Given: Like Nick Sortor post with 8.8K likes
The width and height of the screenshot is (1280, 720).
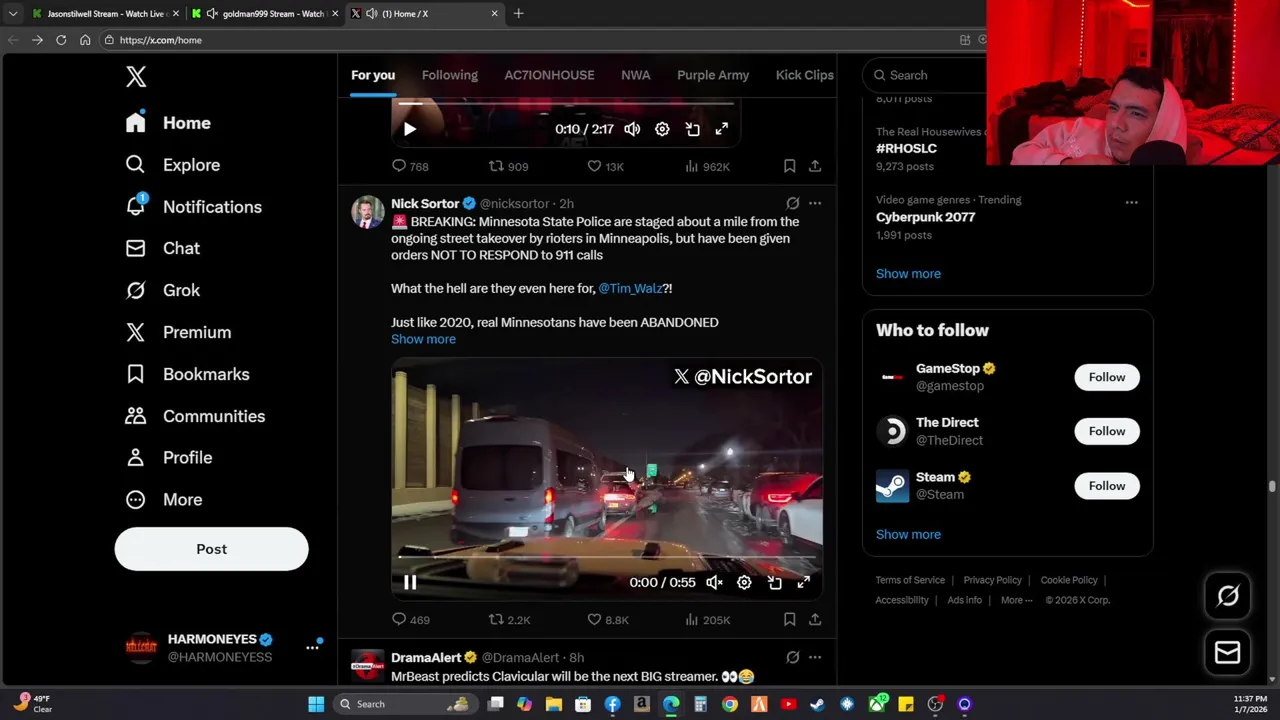Looking at the screenshot, I should (x=607, y=620).
